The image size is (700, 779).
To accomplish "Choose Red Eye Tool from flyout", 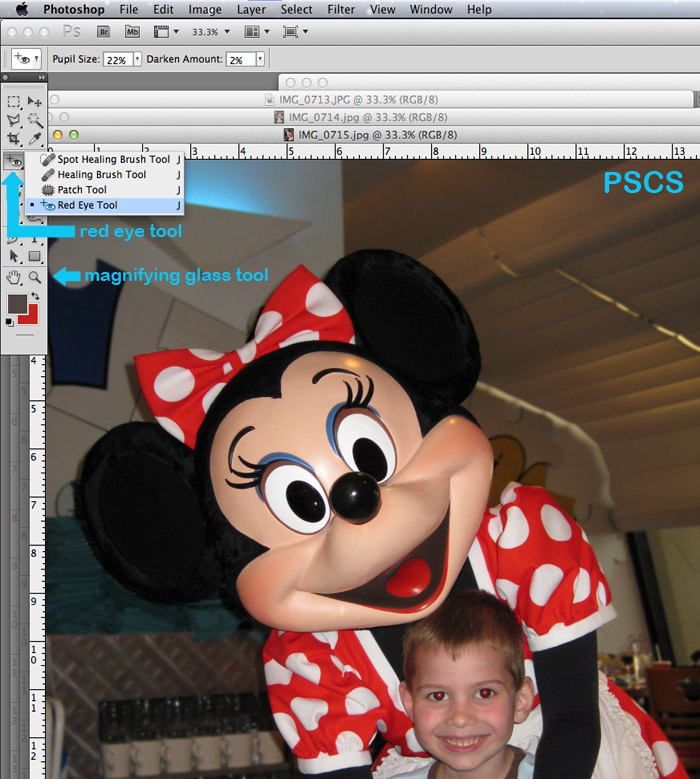I will tap(105, 205).
